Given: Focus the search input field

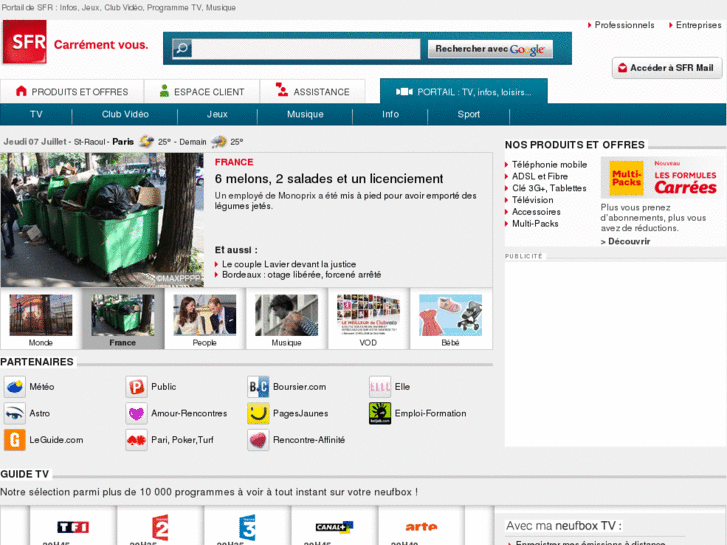Looking at the screenshot, I should (x=306, y=48).
